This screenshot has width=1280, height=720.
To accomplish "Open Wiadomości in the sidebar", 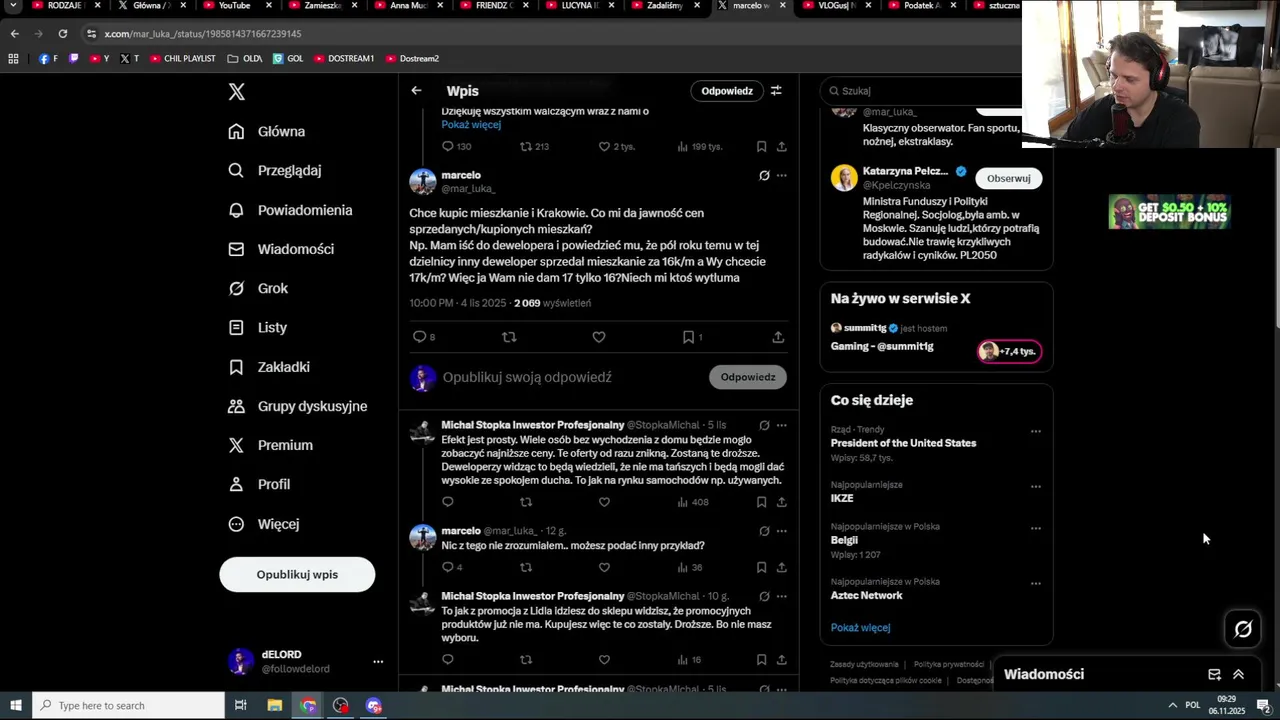I will [x=281, y=249].
